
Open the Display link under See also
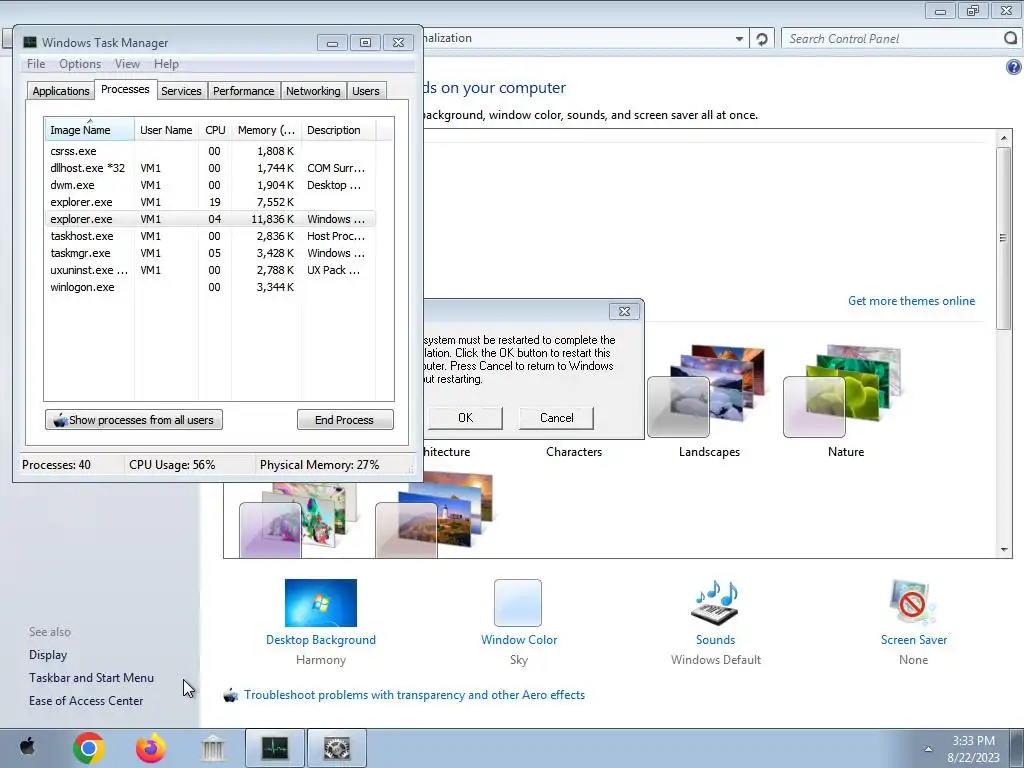[48, 655]
